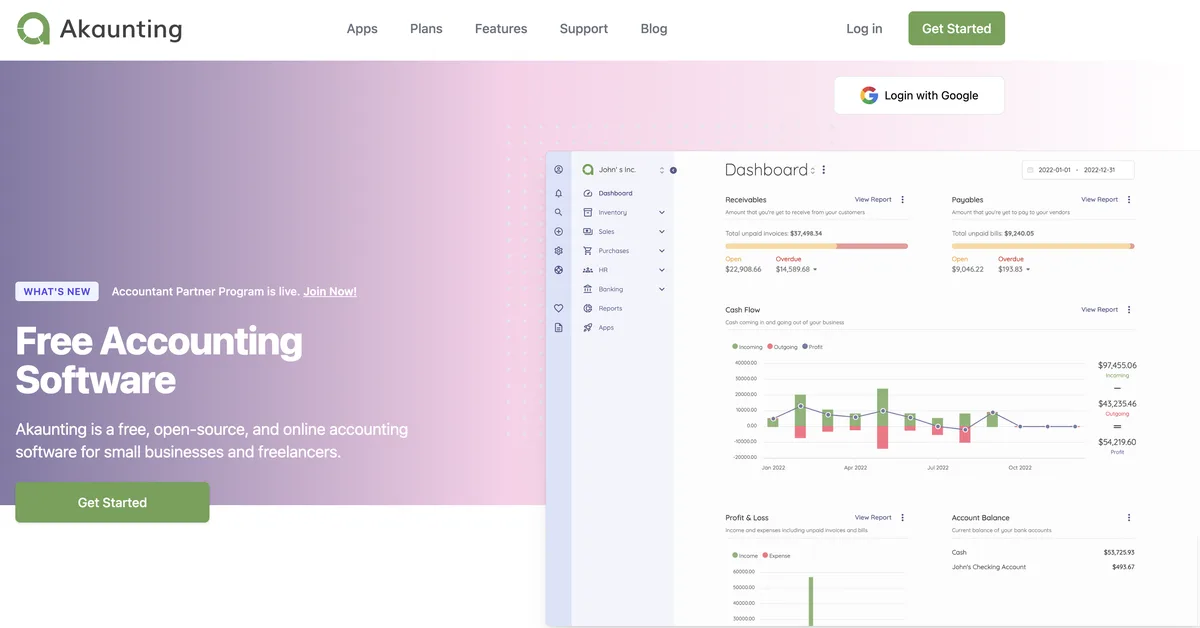Toggle the Profit legend in Cash Flow
The image size is (1200, 628).
click(813, 347)
